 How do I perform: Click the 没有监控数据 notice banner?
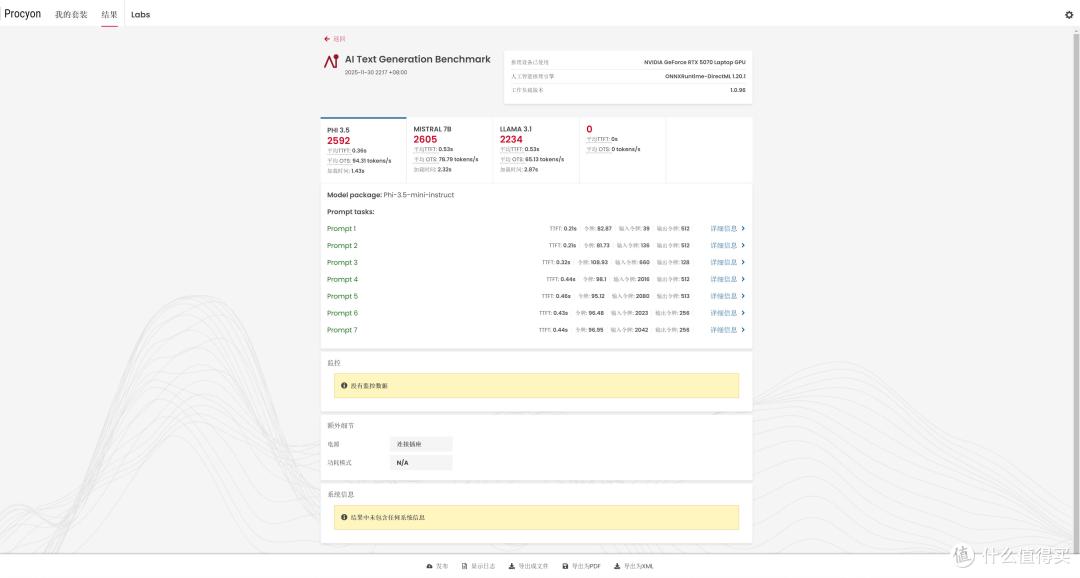[x=537, y=386]
